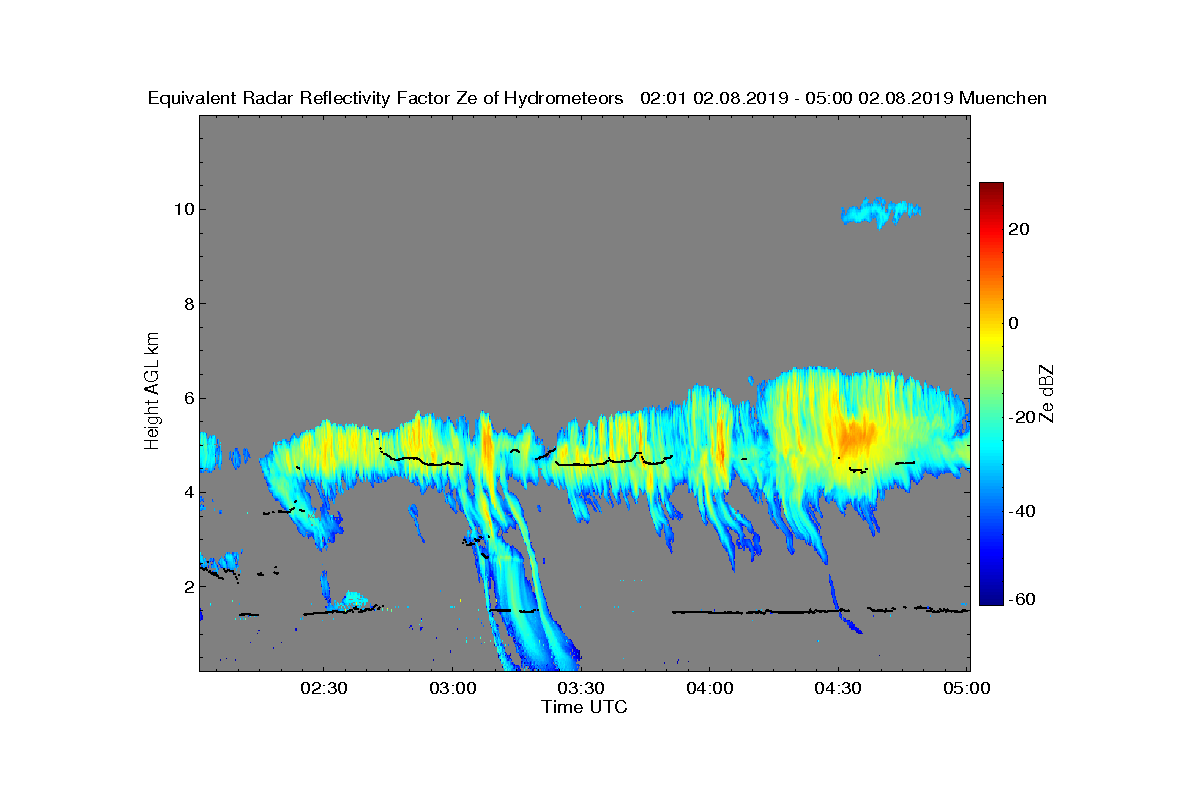This screenshot has height=800, width=1200.
Task: Click the colorbar tick label -20
Action: coord(1019,417)
